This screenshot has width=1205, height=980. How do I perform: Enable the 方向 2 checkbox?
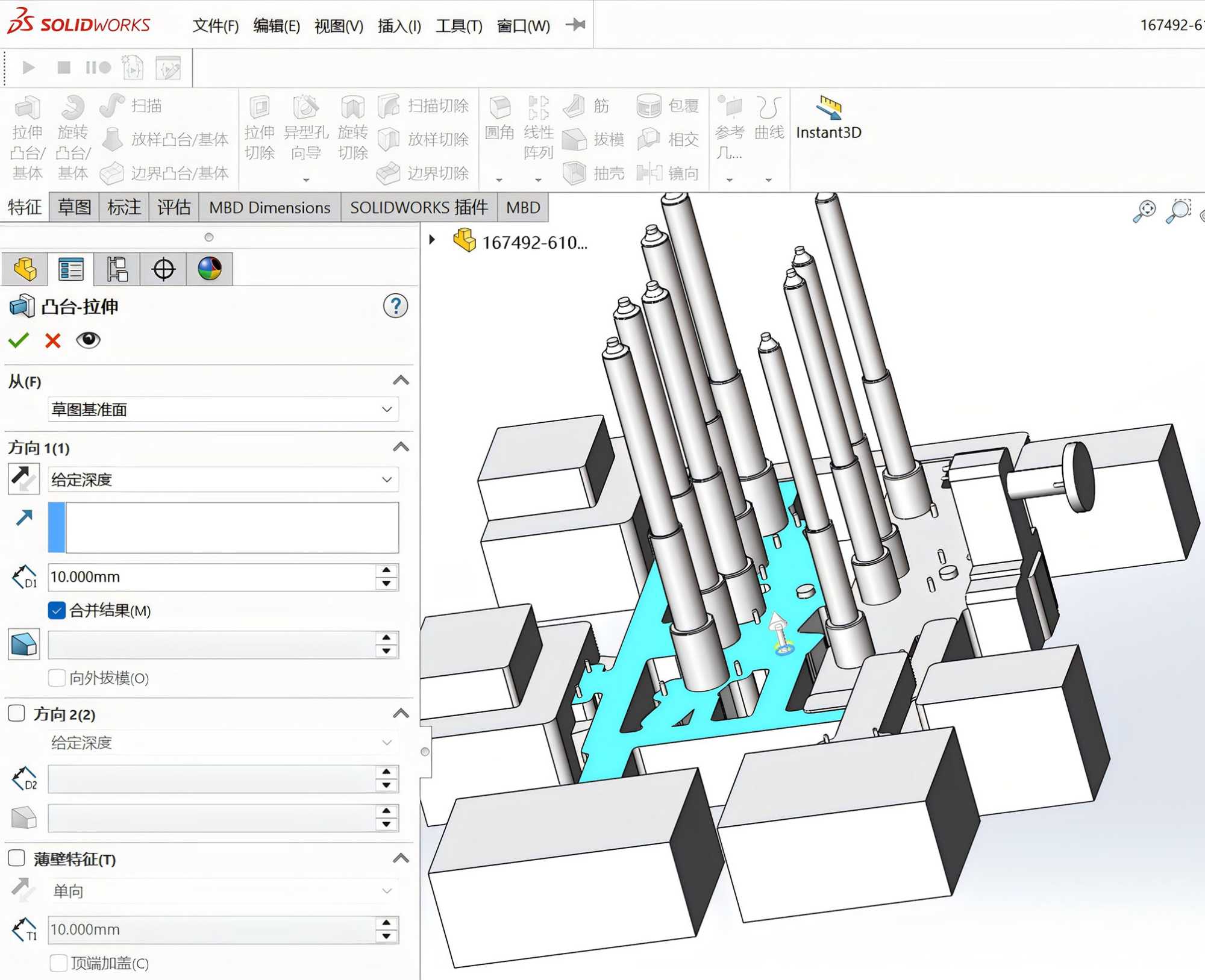(x=17, y=714)
